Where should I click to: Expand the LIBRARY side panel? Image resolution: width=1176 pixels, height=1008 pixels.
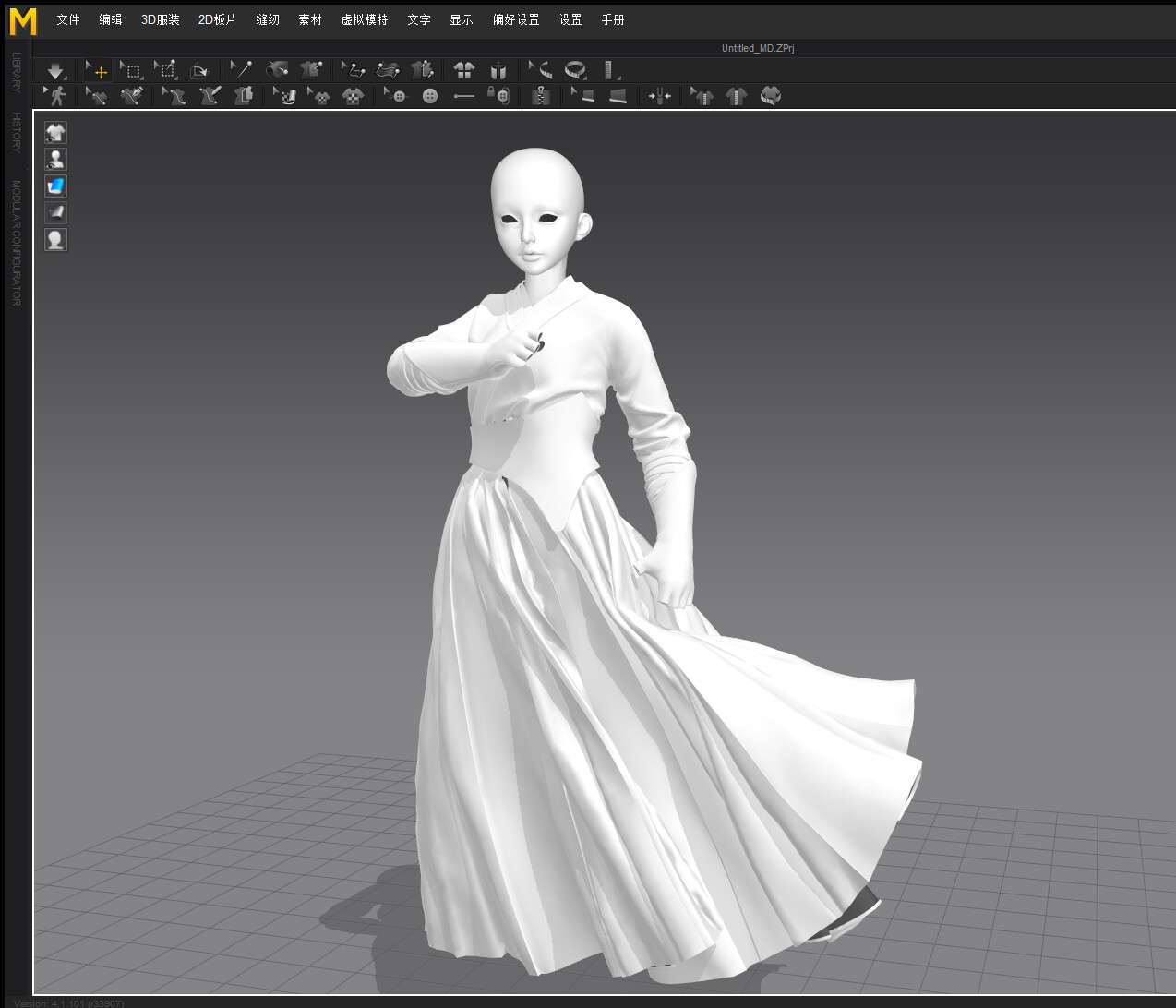point(16,72)
